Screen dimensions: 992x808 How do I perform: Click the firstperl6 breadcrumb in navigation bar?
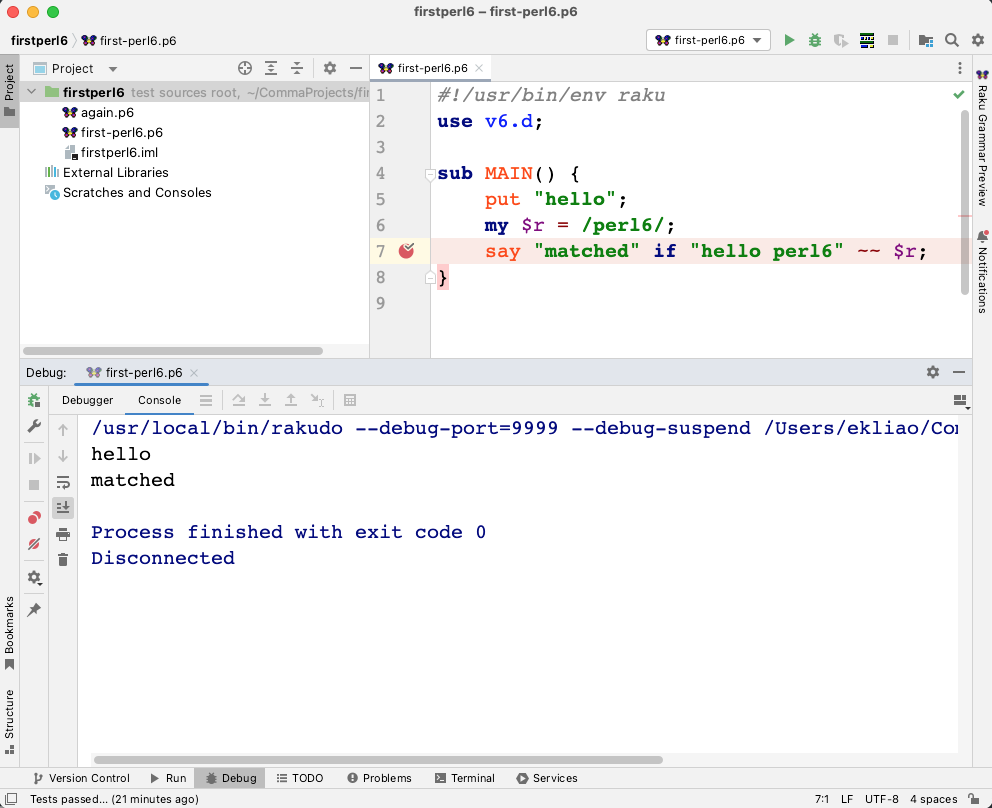click(39, 40)
